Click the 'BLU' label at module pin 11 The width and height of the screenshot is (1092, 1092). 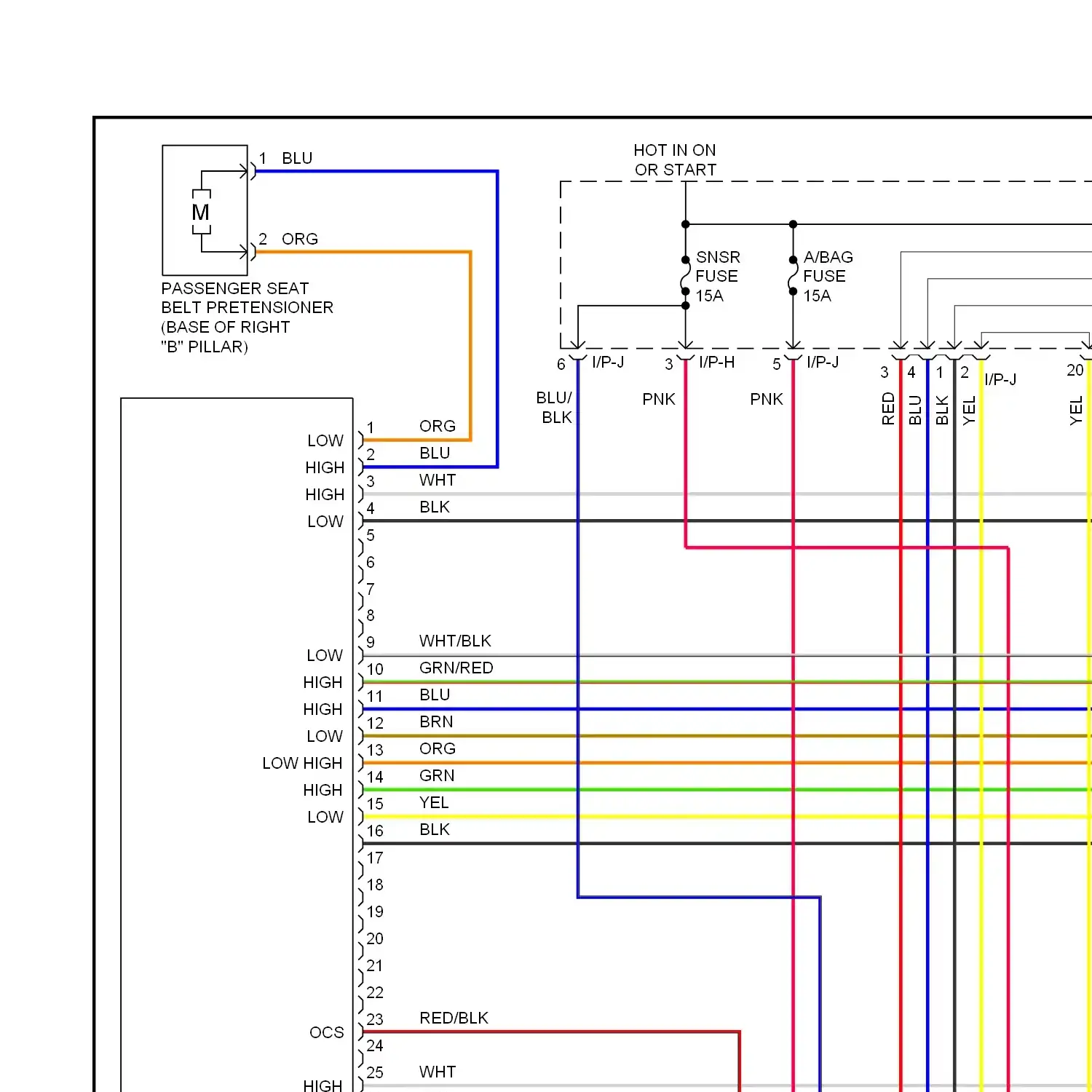[435, 695]
